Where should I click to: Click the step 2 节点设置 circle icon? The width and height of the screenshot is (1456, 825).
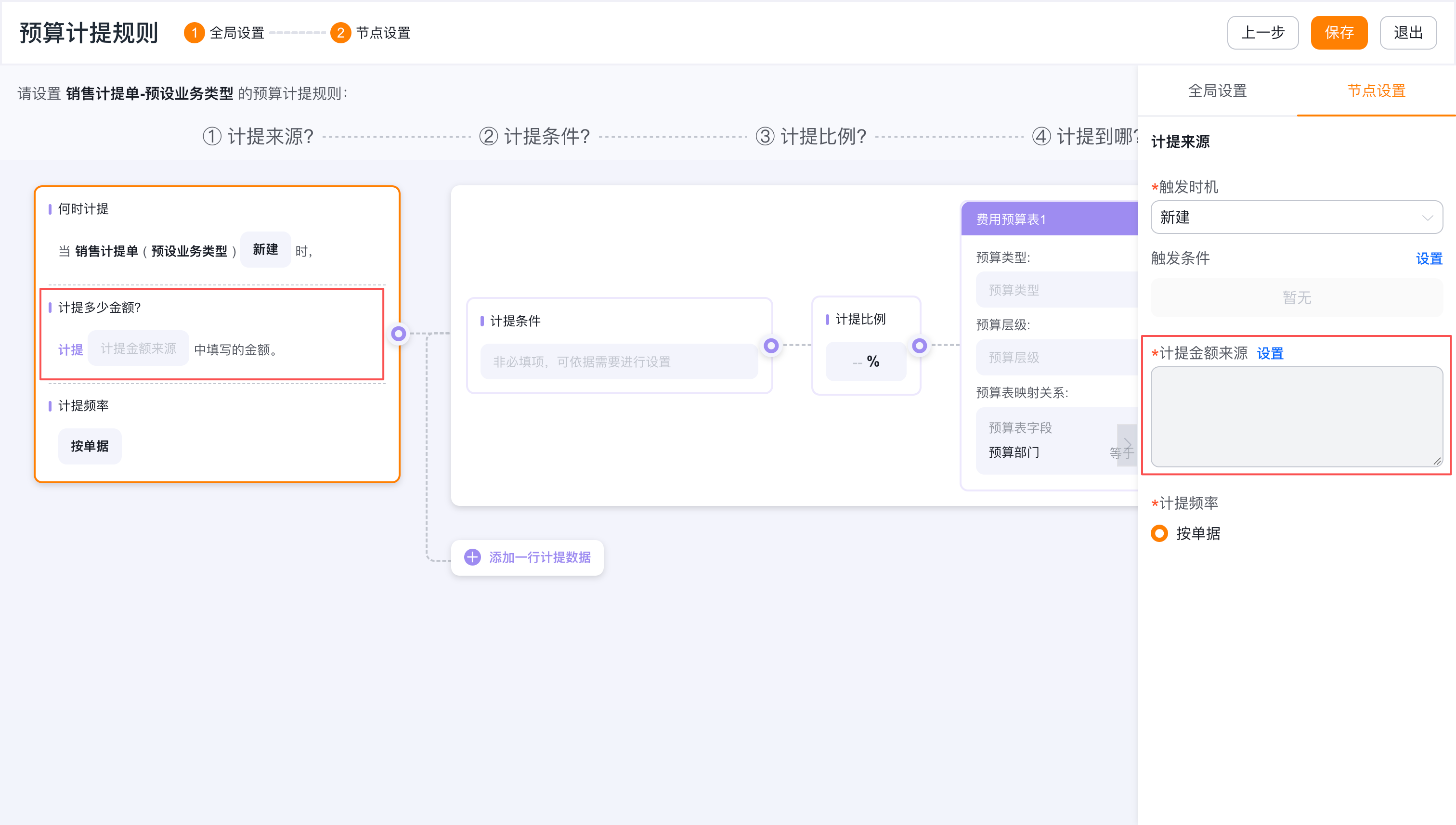pos(340,33)
